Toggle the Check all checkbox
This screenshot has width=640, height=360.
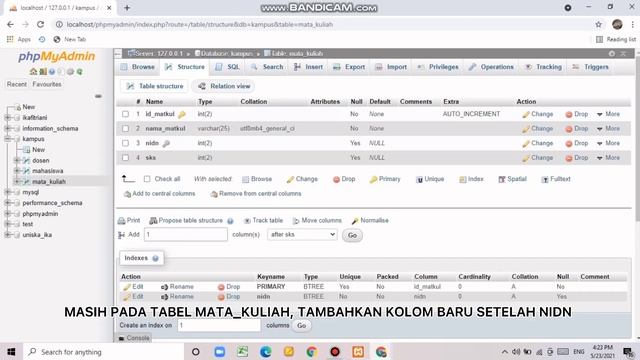[x=147, y=179]
